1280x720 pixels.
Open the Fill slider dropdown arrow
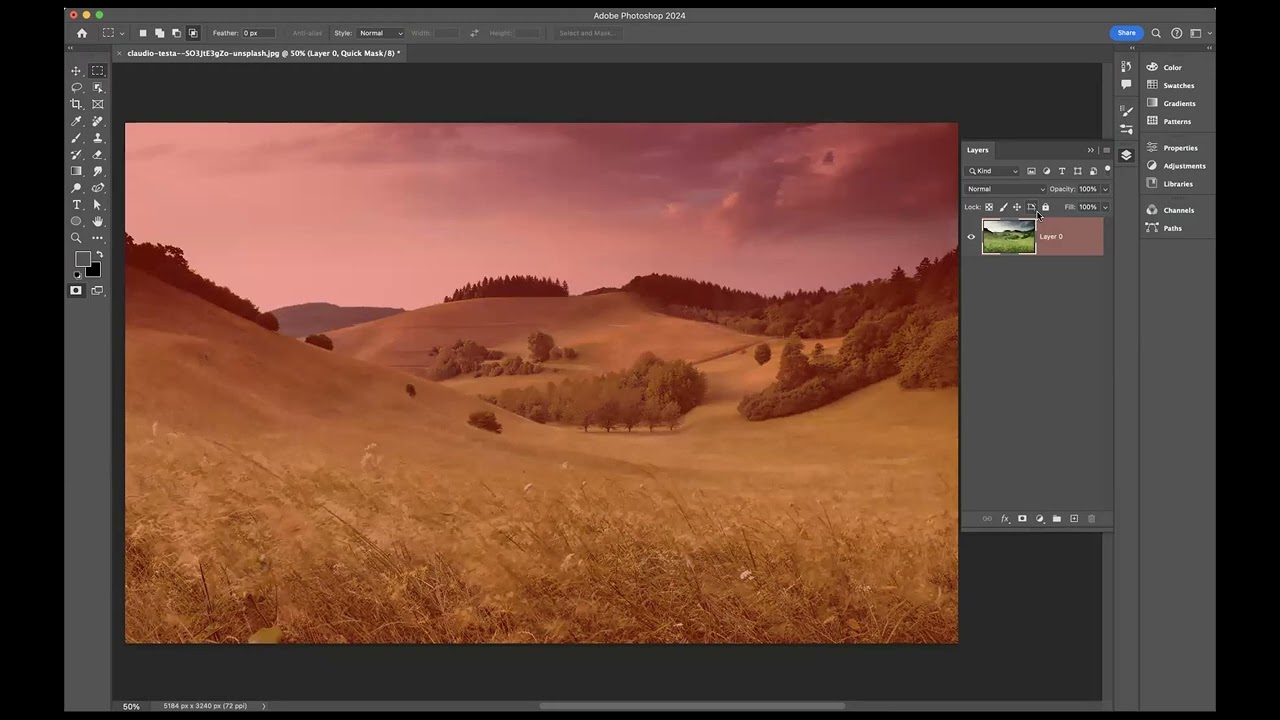[1105, 207]
